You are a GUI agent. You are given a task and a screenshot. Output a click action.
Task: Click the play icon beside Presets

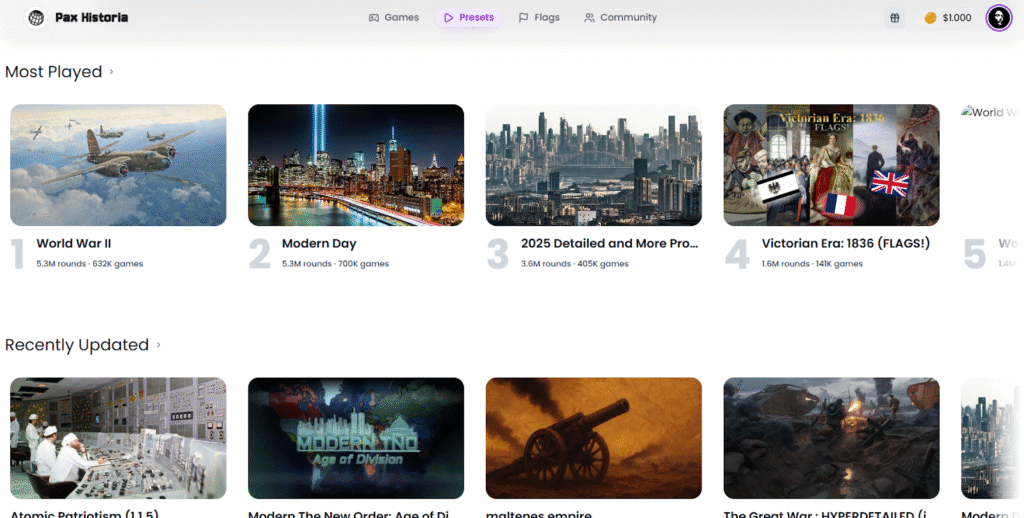click(x=449, y=18)
